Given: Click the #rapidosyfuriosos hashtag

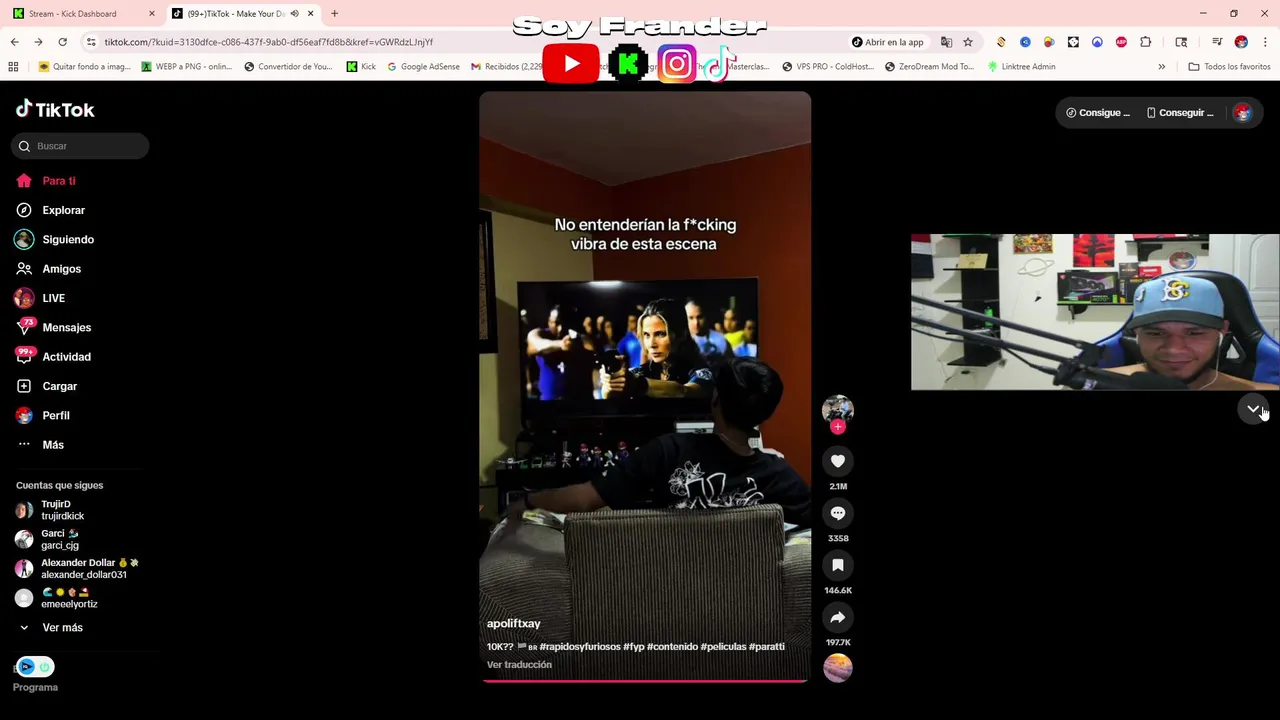Looking at the screenshot, I should 580,647.
